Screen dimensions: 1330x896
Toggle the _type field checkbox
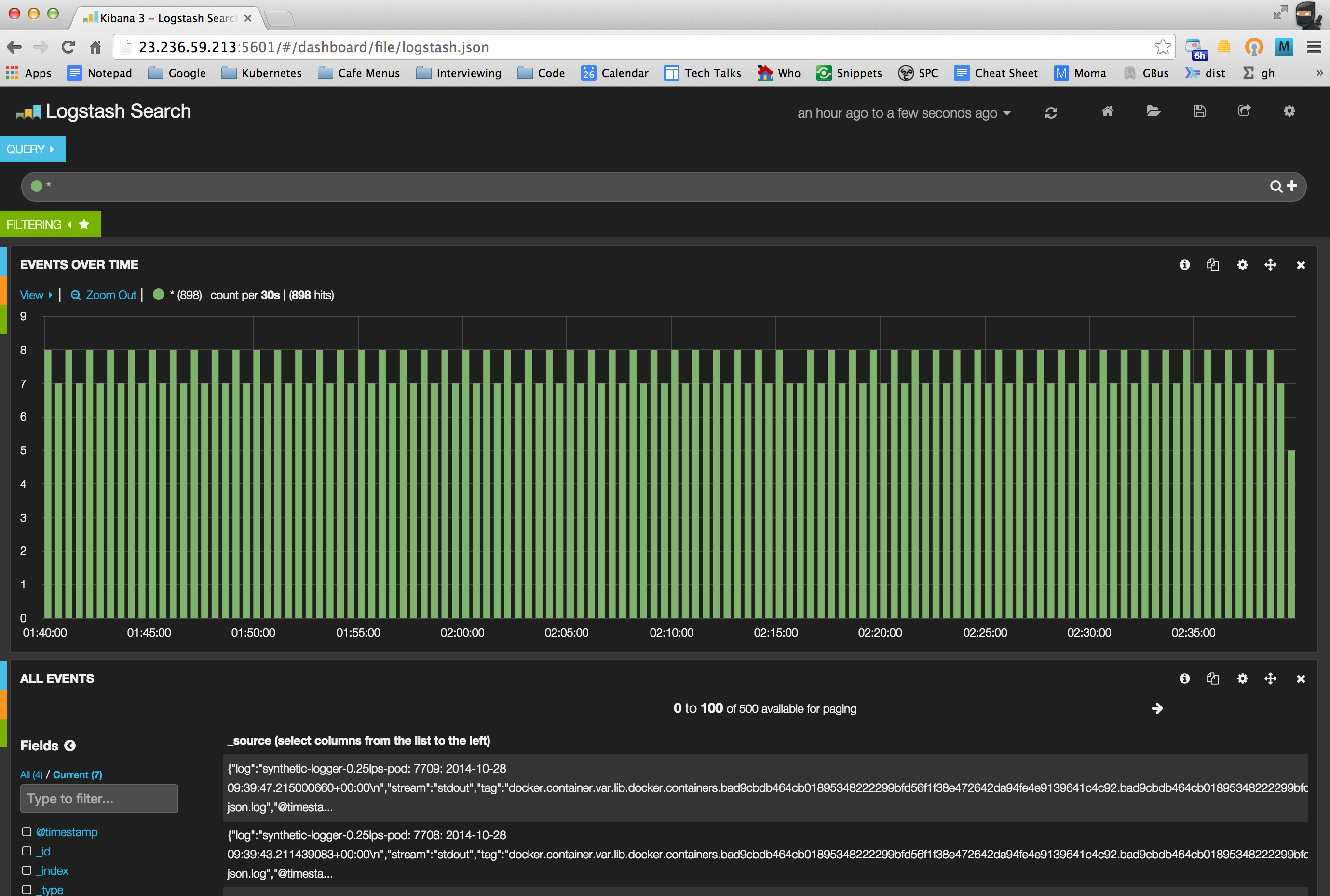pos(26,890)
